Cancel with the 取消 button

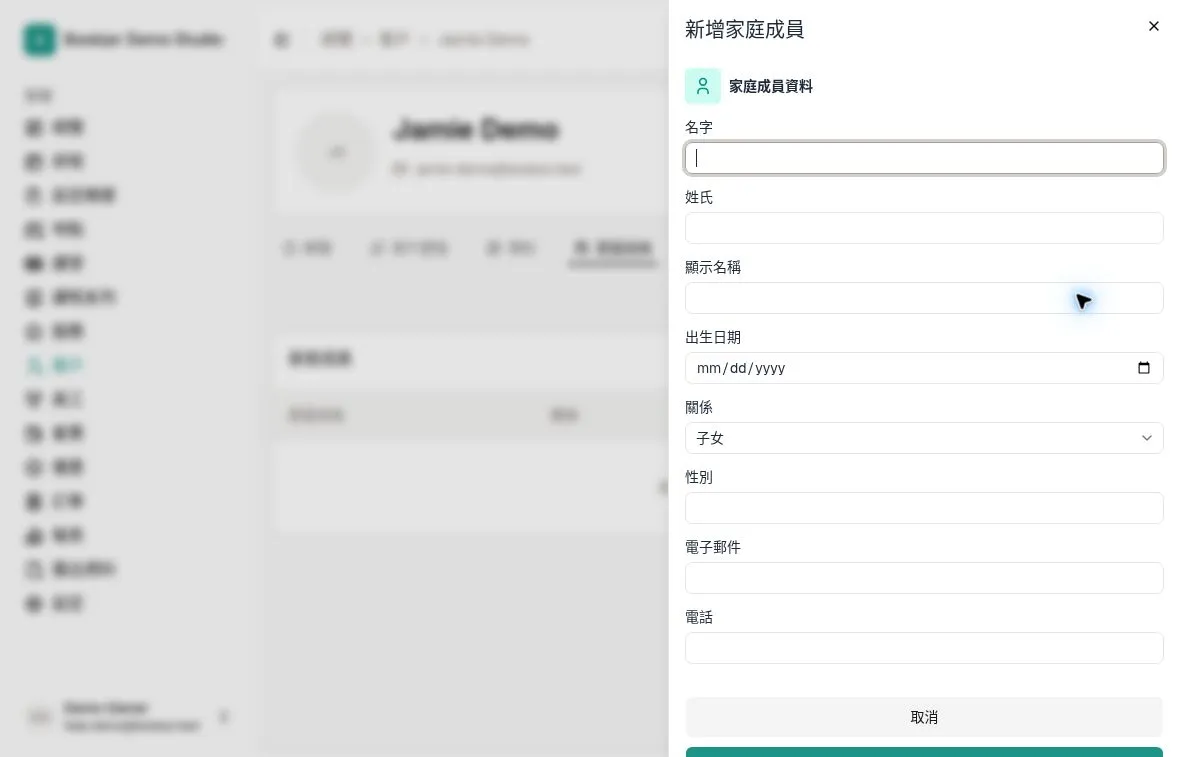tap(924, 717)
